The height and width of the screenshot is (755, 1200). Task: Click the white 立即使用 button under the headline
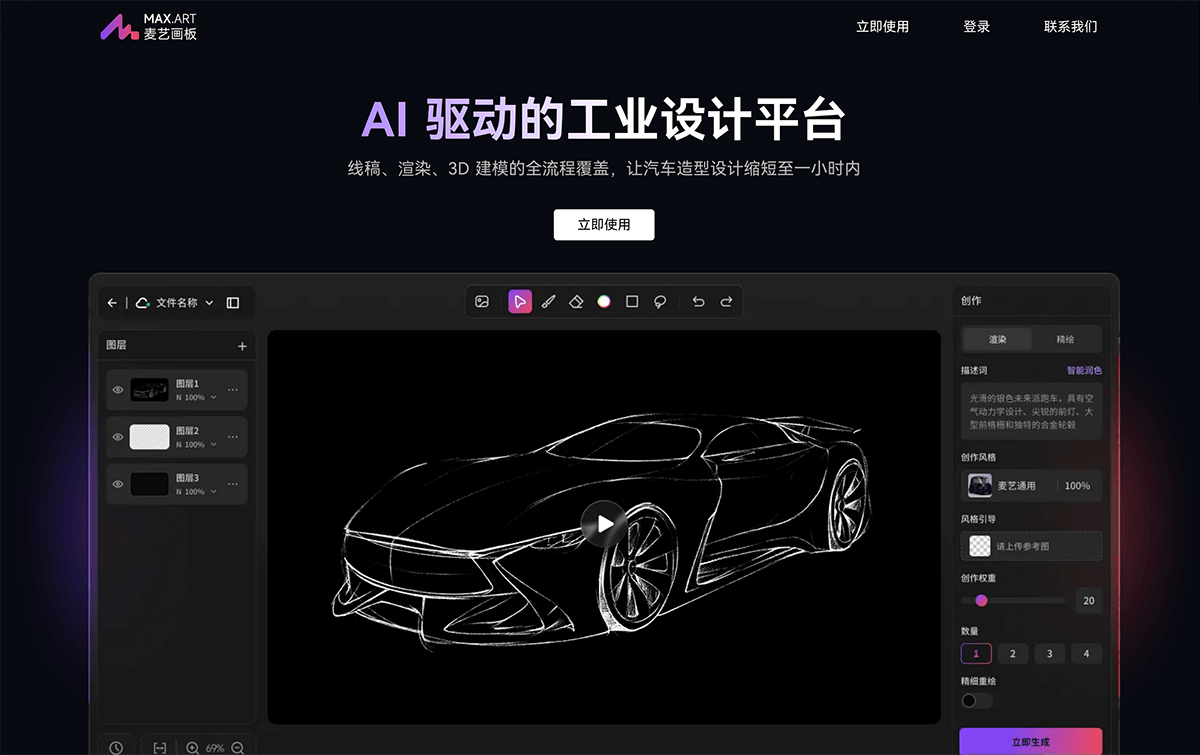coord(604,225)
